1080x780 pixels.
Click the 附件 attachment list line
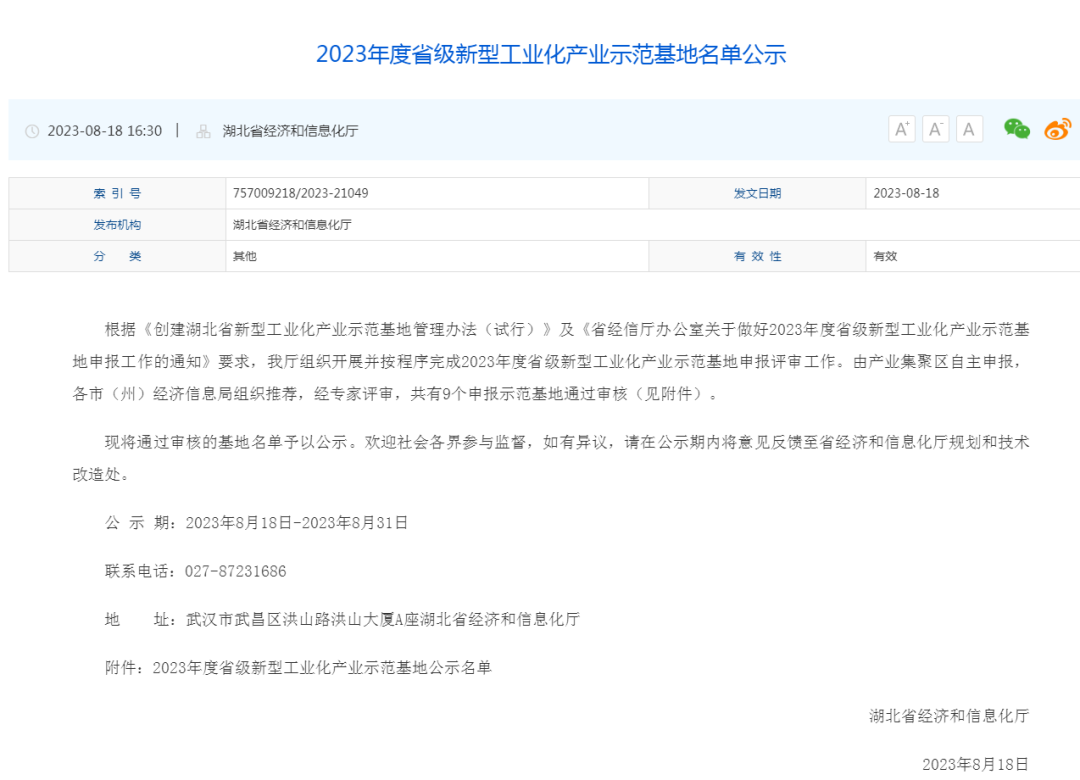(298, 667)
